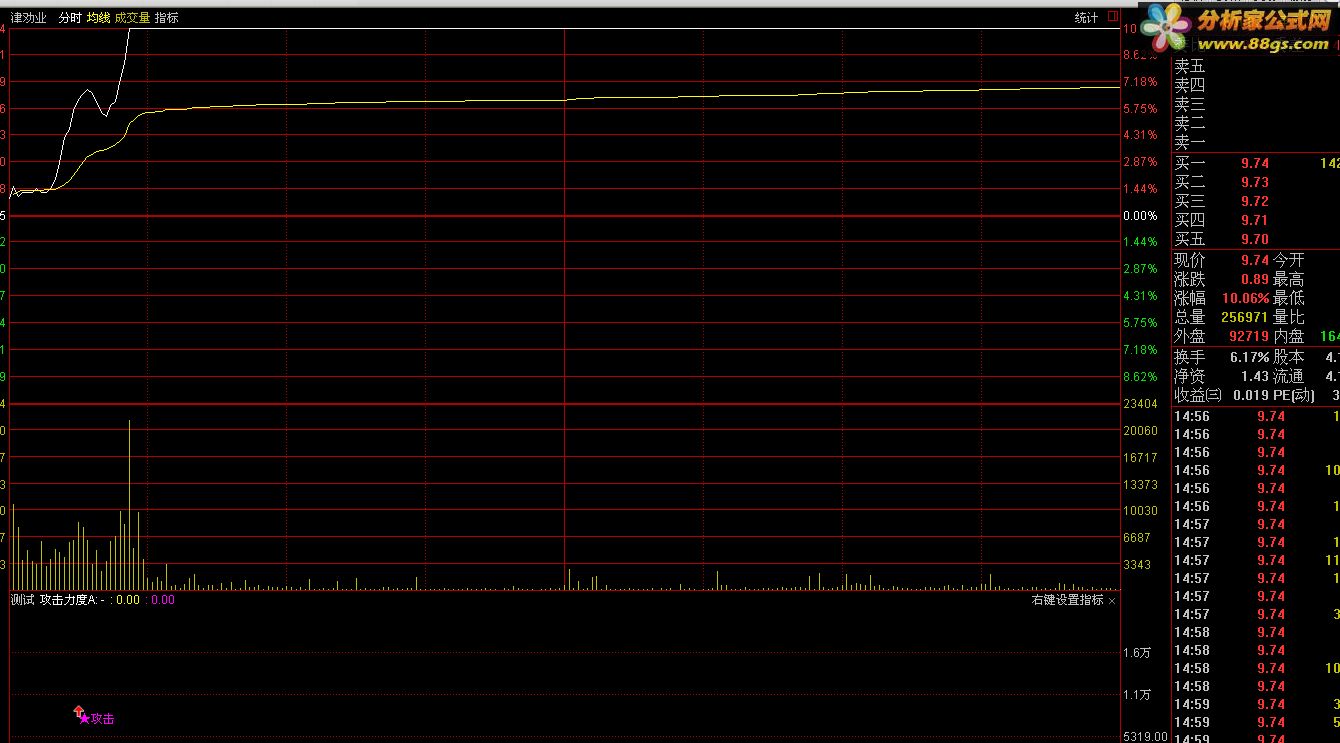Image resolution: width=1340 pixels, height=743 pixels.
Task: Click the 5319.00 indicator axis value
Action: point(1145,737)
